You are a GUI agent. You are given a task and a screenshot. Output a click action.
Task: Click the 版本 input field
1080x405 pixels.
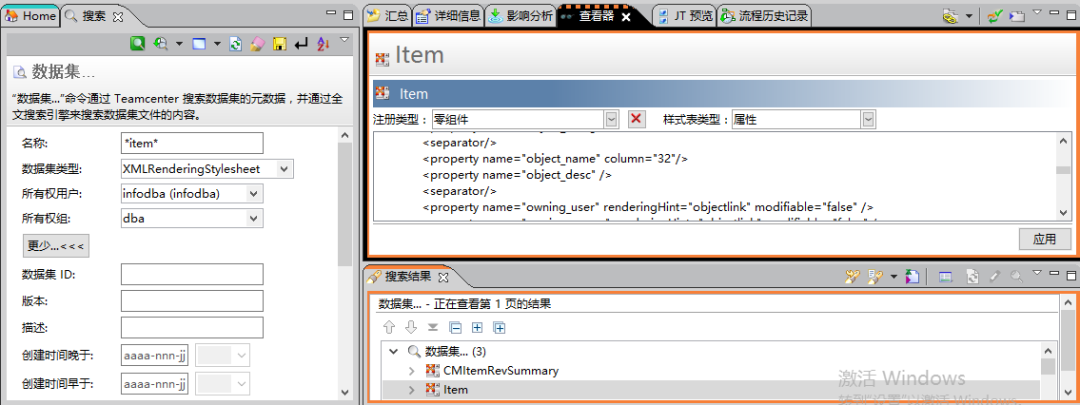pos(192,301)
